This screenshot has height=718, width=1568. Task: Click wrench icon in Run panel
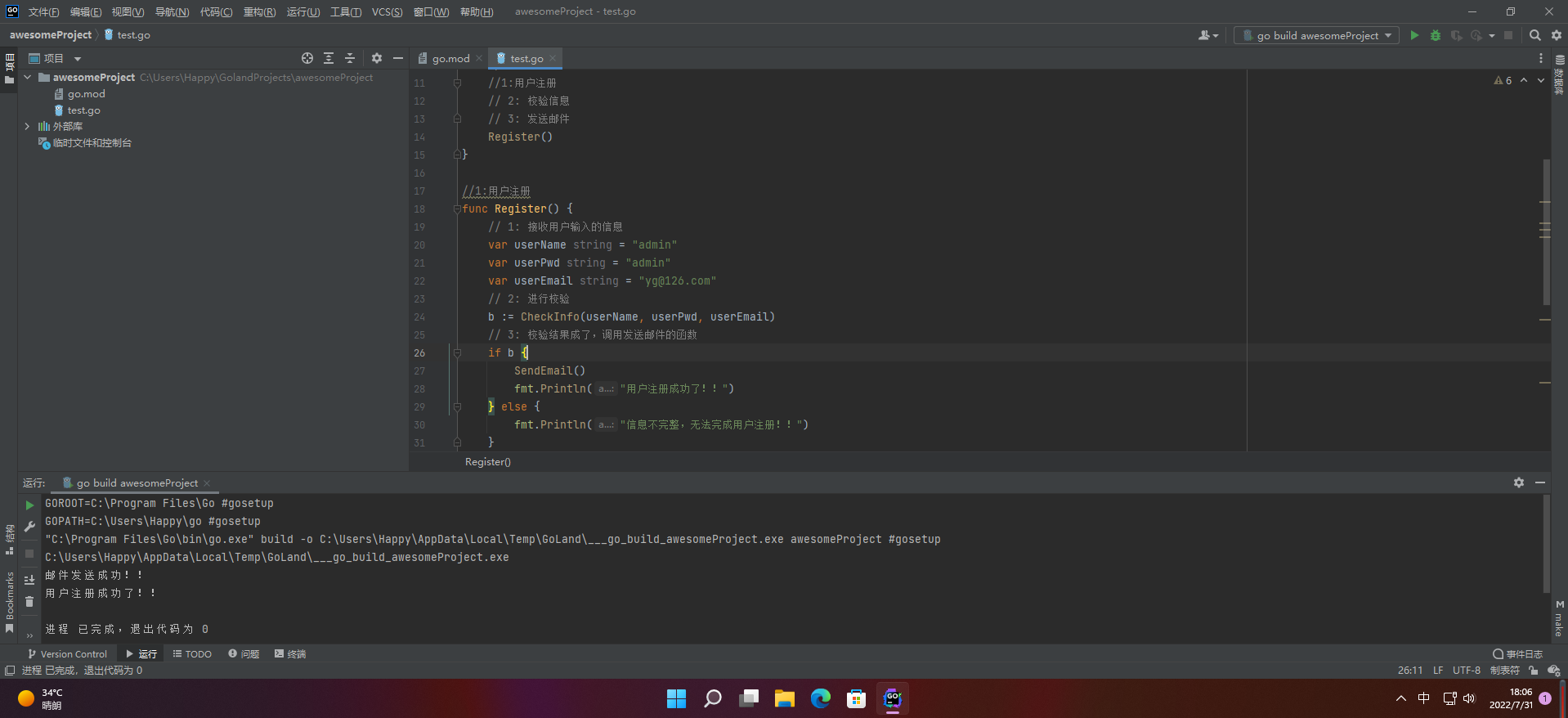pos(29,527)
